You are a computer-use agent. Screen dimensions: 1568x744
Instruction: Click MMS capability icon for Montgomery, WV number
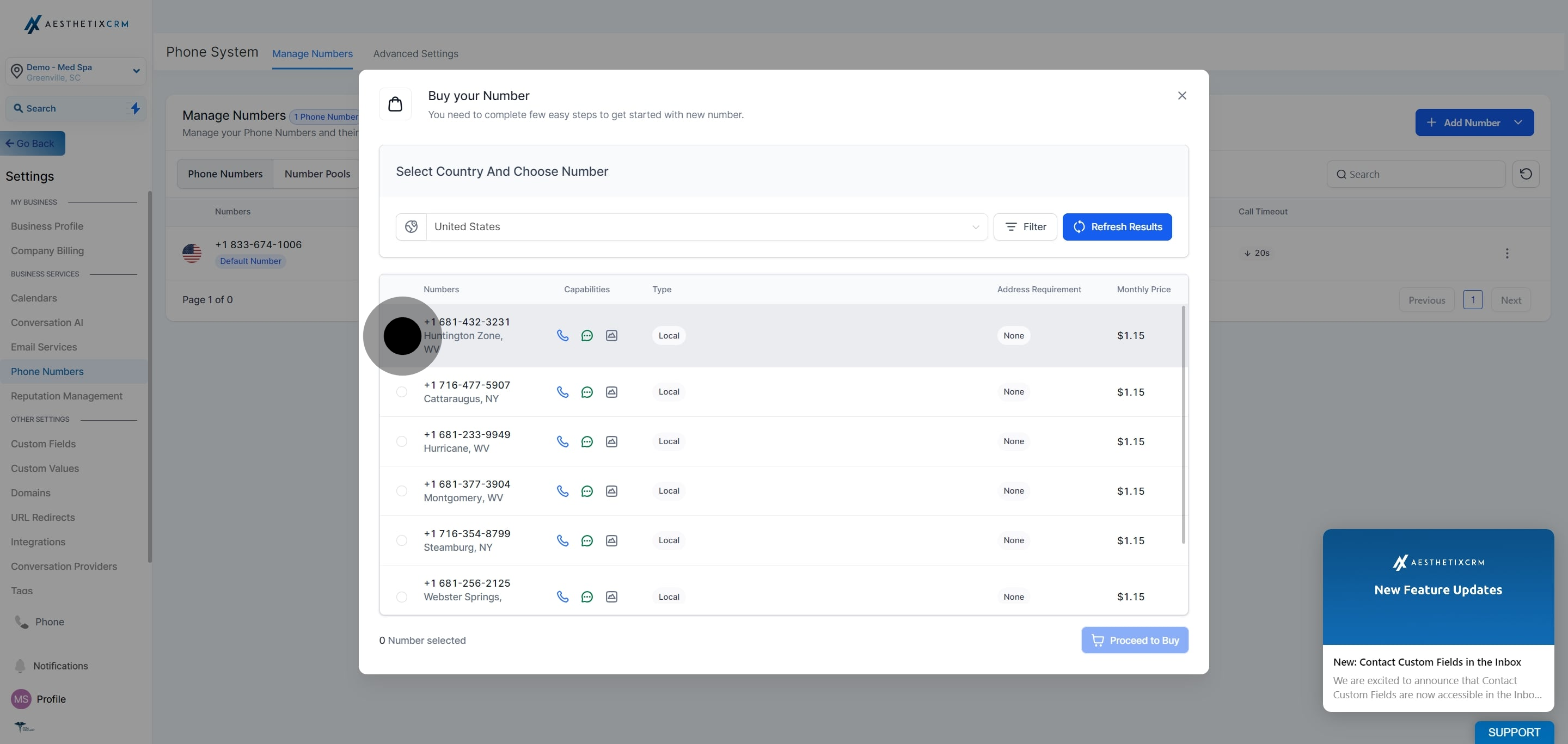click(611, 491)
